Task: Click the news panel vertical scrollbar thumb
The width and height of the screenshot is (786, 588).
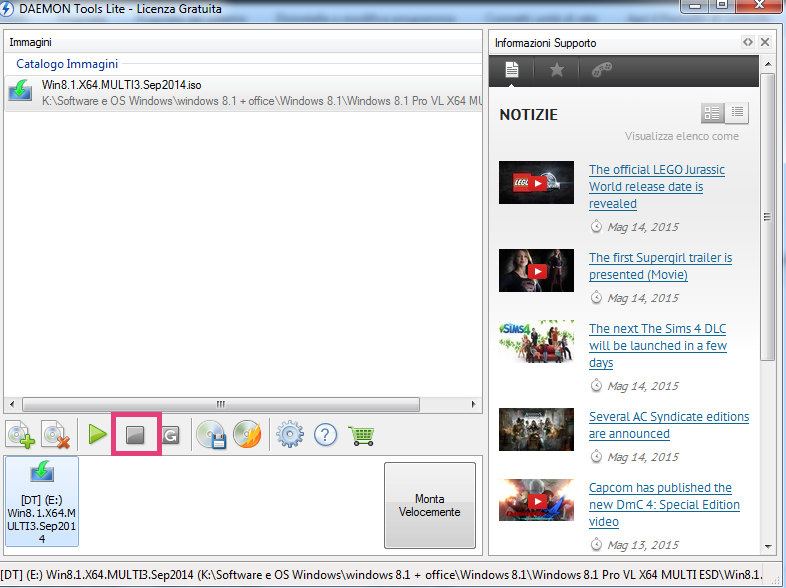Action: (x=767, y=217)
